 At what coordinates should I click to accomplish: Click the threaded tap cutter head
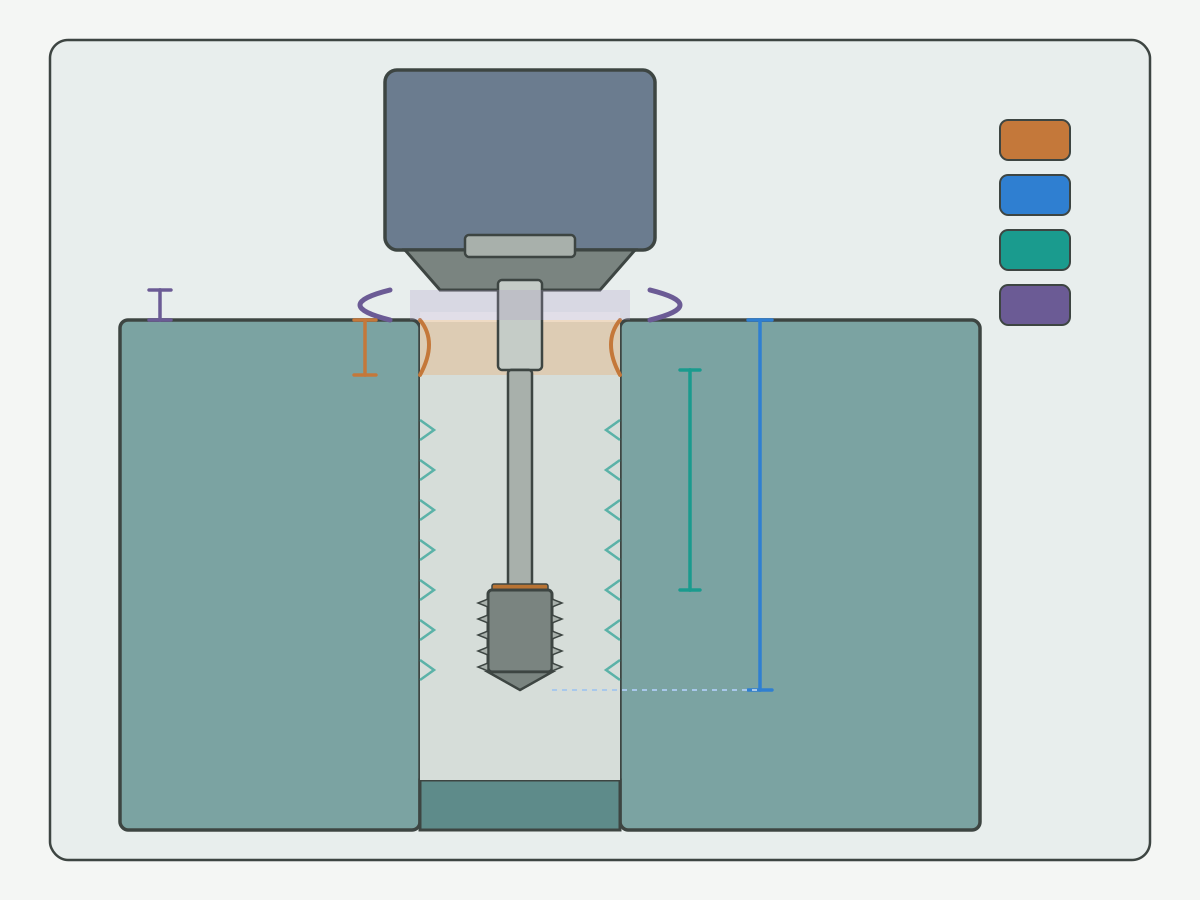520,637
